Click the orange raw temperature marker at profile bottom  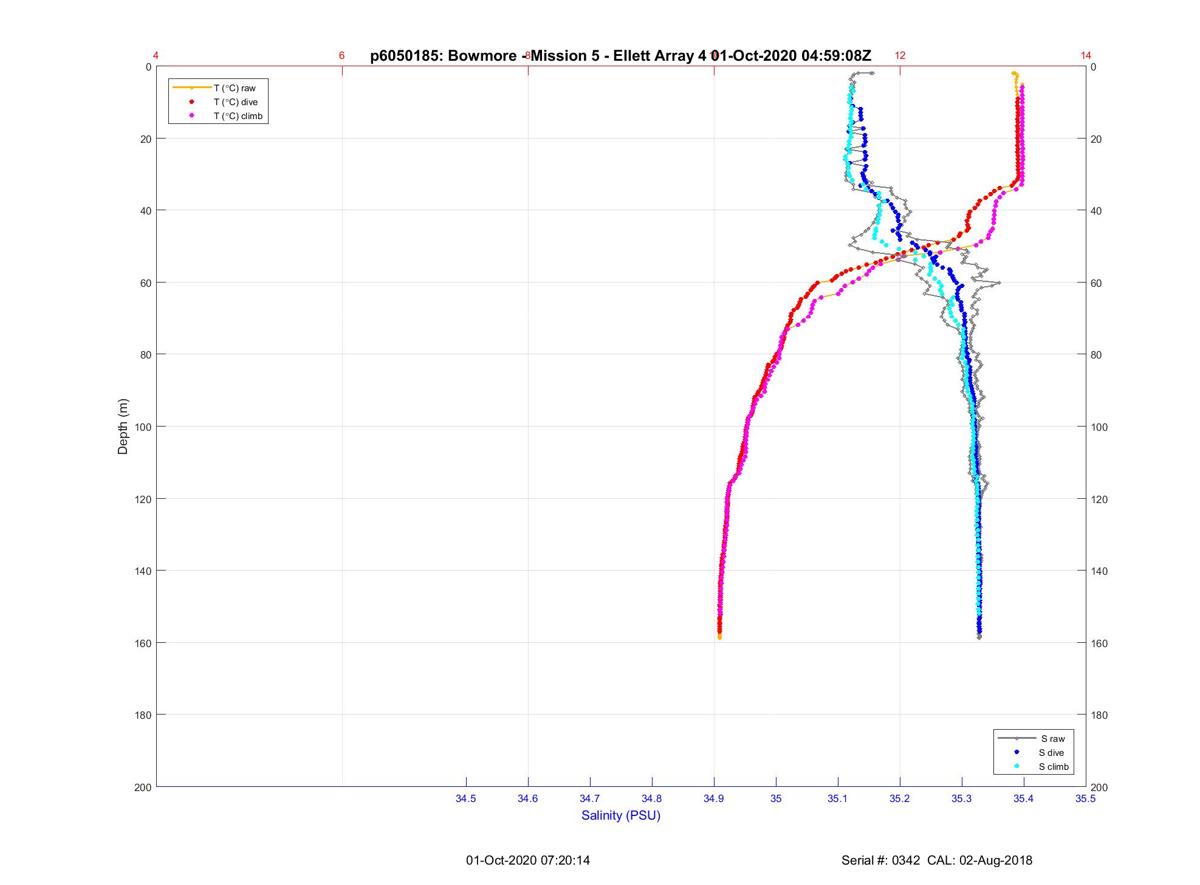point(719,636)
